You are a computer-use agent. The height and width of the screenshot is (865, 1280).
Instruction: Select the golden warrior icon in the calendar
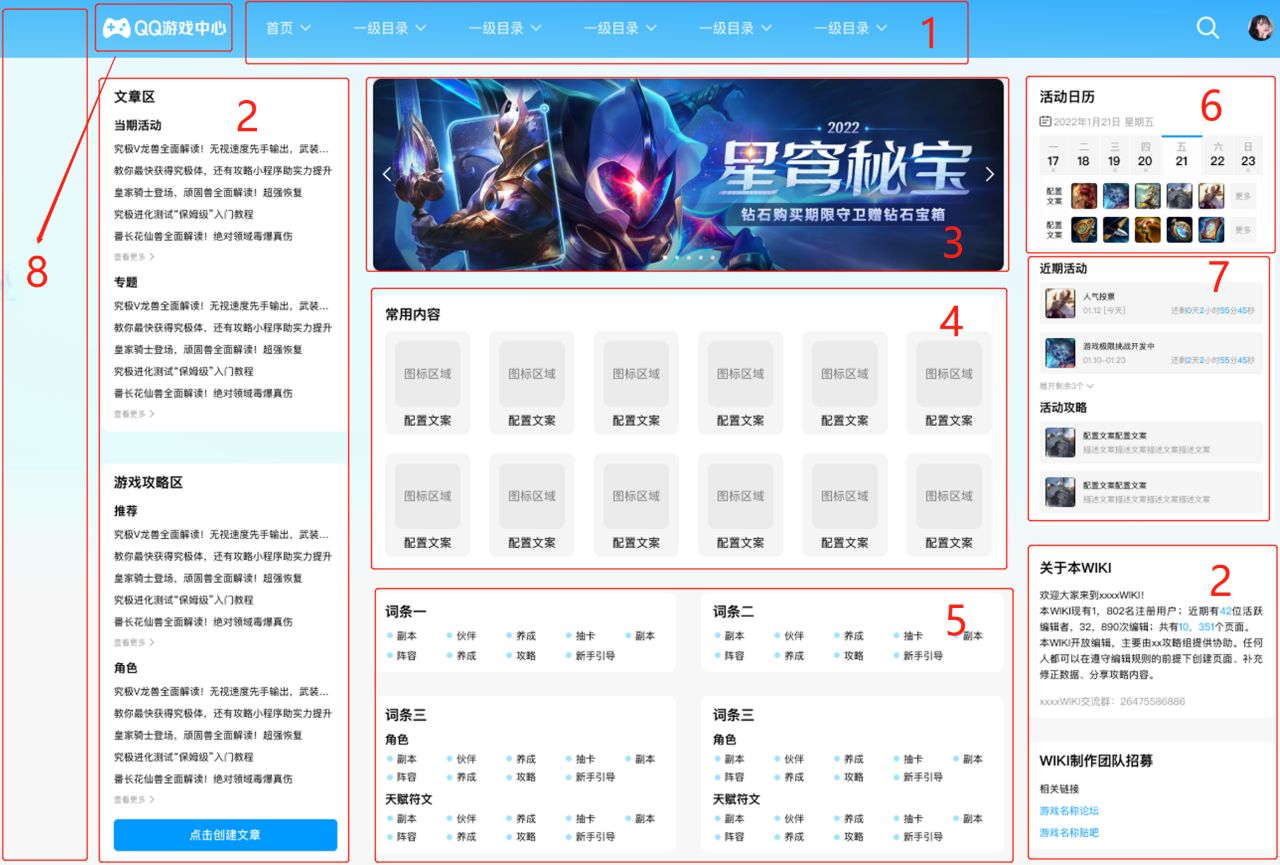pos(1147,195)
